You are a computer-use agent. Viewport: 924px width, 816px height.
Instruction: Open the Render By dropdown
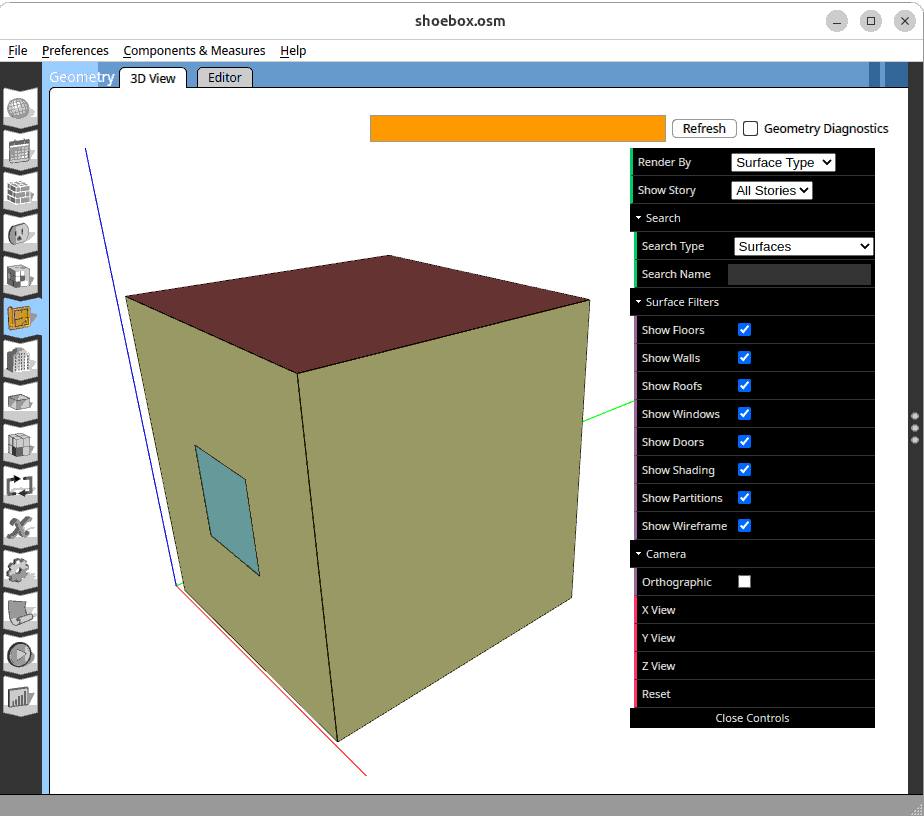coord(783,162)
